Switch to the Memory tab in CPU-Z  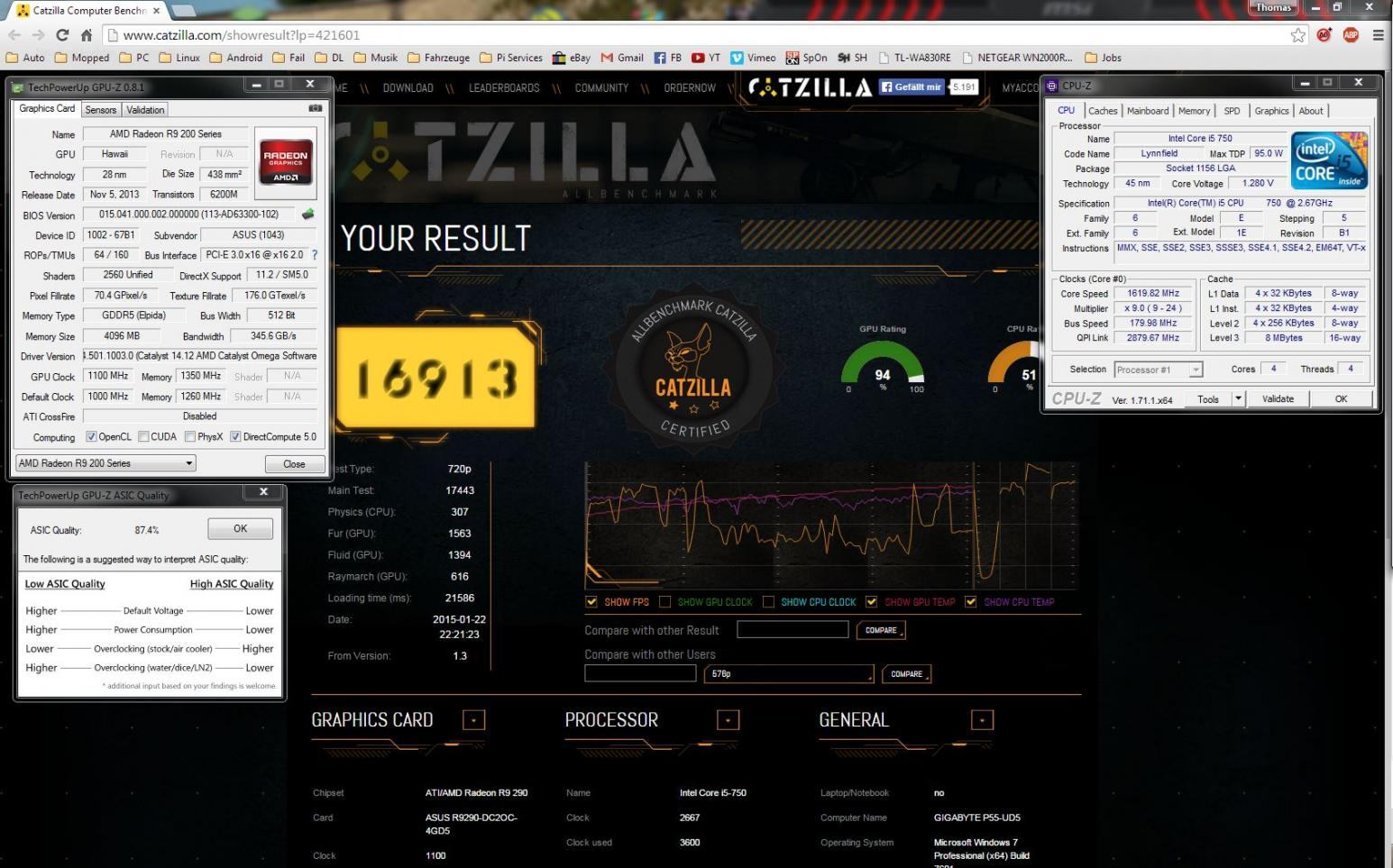click(1194, 111)
